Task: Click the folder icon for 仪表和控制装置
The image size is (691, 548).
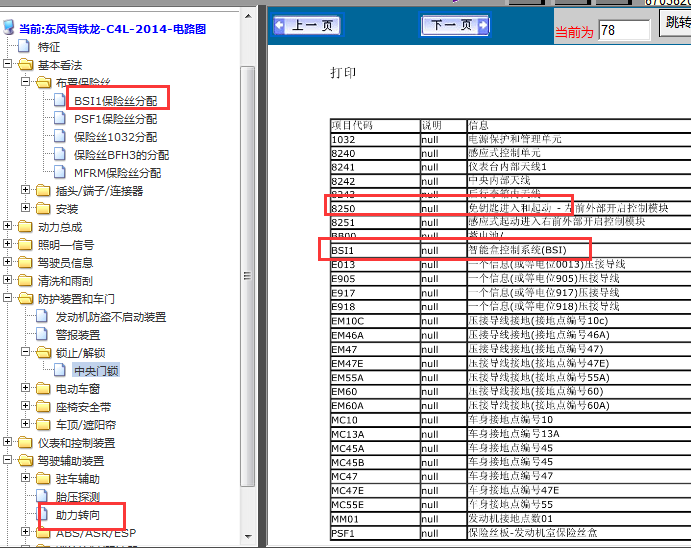Action: point(25,443)
